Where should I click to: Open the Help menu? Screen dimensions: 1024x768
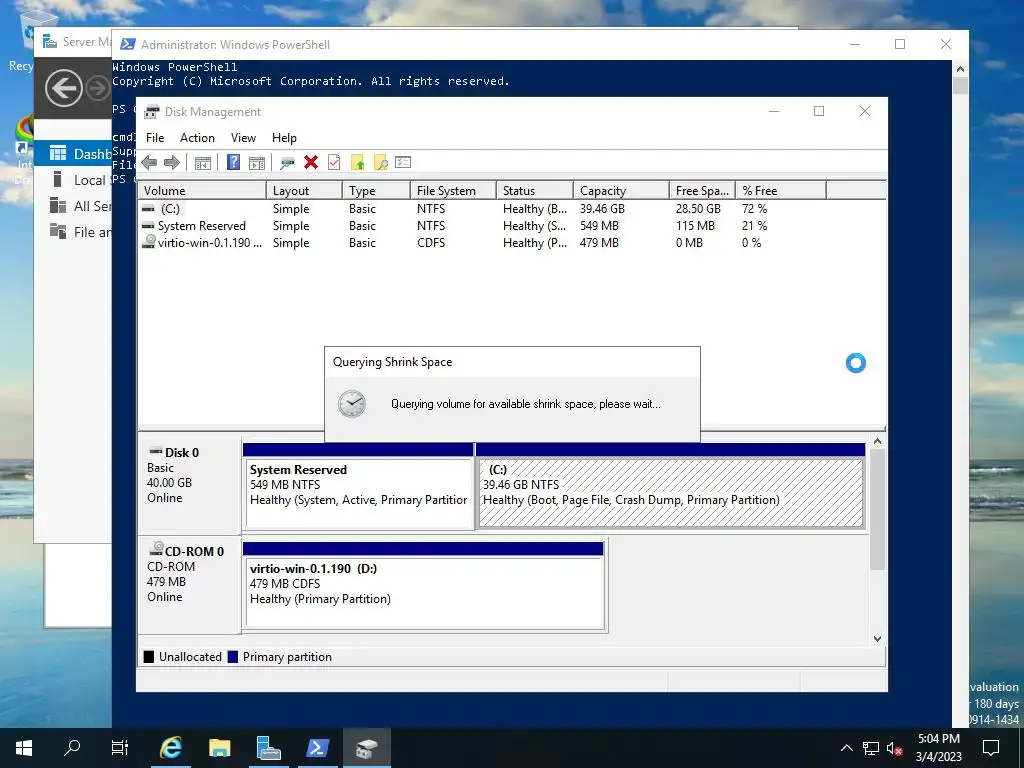point(284,138)
